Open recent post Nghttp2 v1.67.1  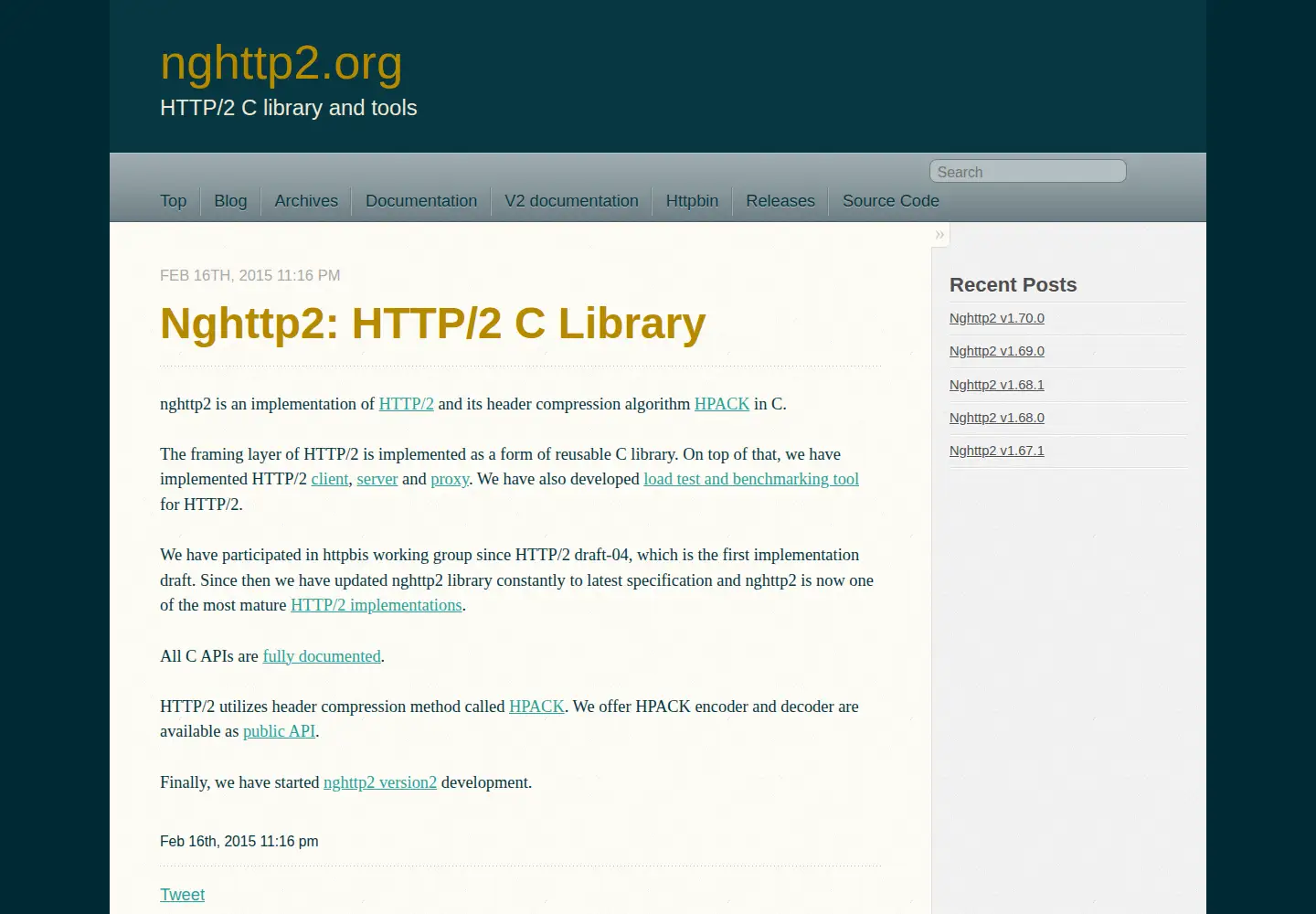(x=997, y=451)
